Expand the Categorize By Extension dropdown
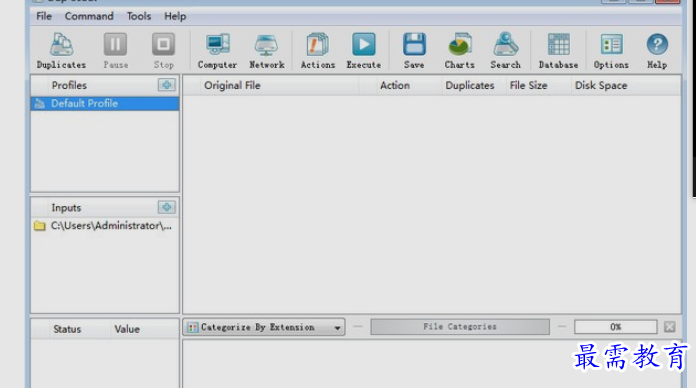The height and width of the screenshot is (388, 696). (x=264, y=327)
